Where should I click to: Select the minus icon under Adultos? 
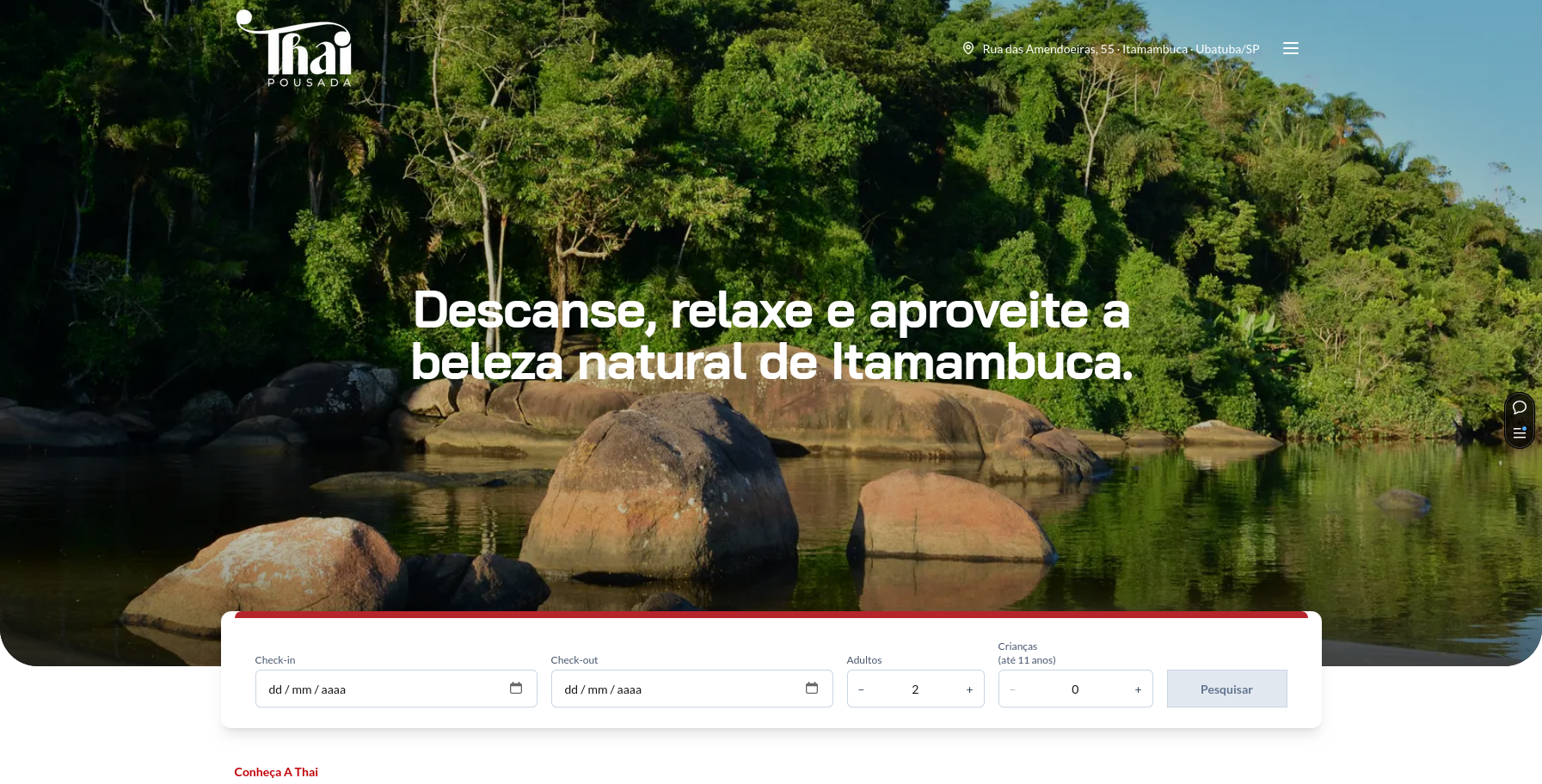pyautogui.click(x=861, y=689)
